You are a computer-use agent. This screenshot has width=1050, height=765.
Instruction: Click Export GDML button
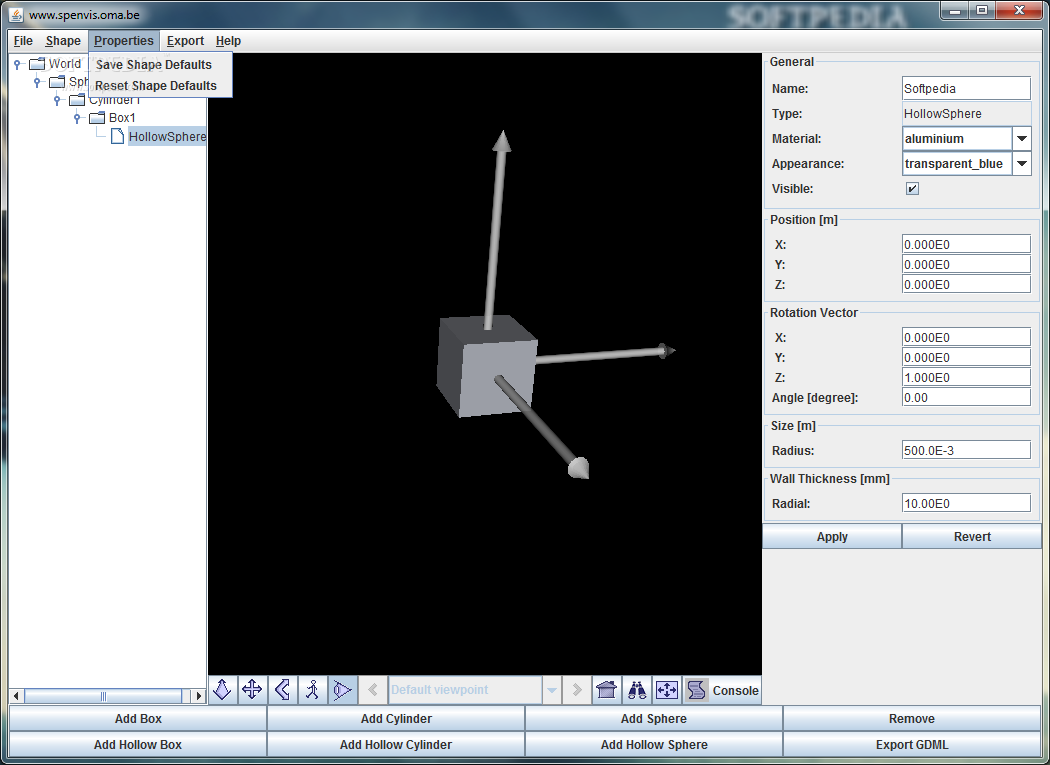(912, 745)
